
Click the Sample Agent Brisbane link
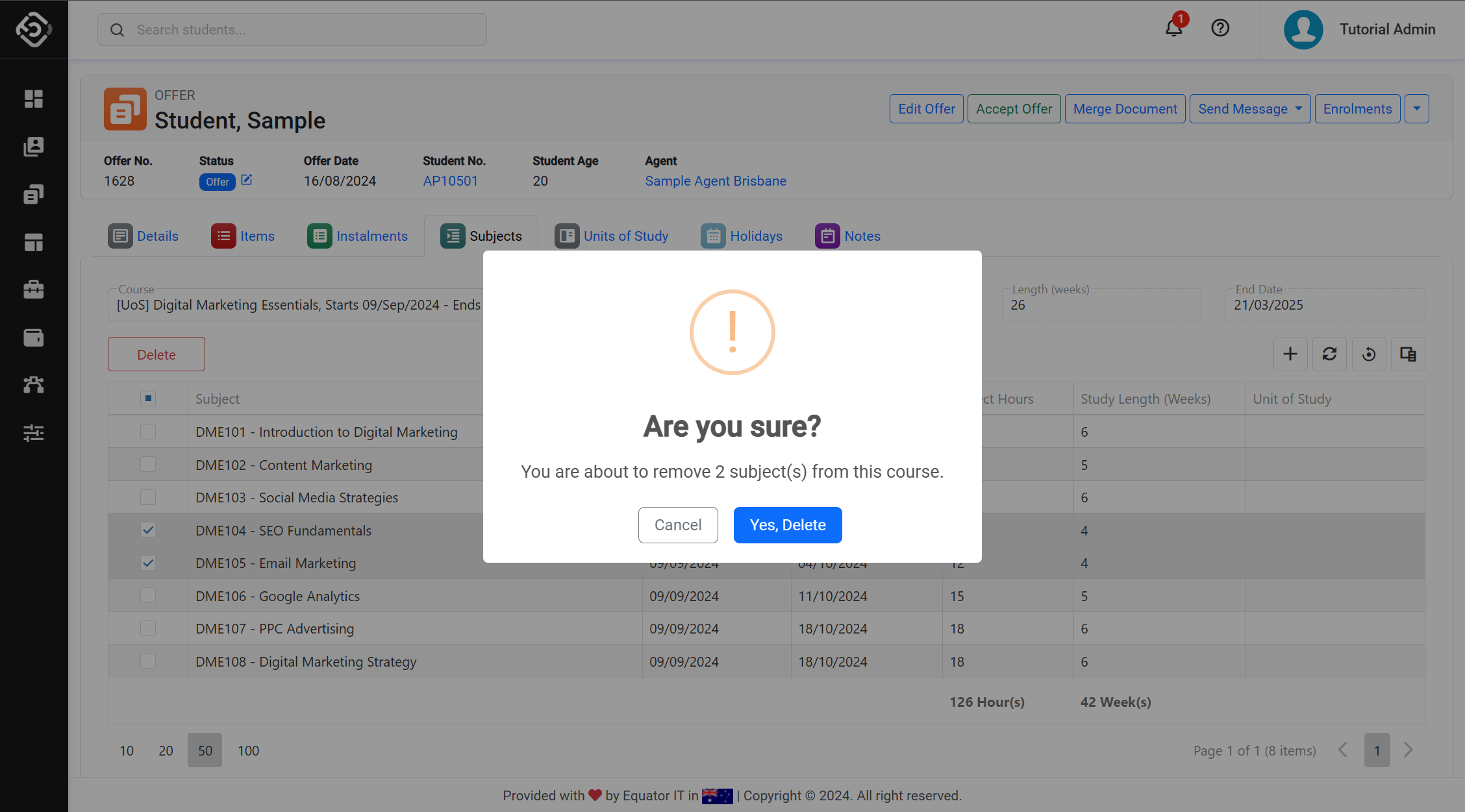click(715, 181)
